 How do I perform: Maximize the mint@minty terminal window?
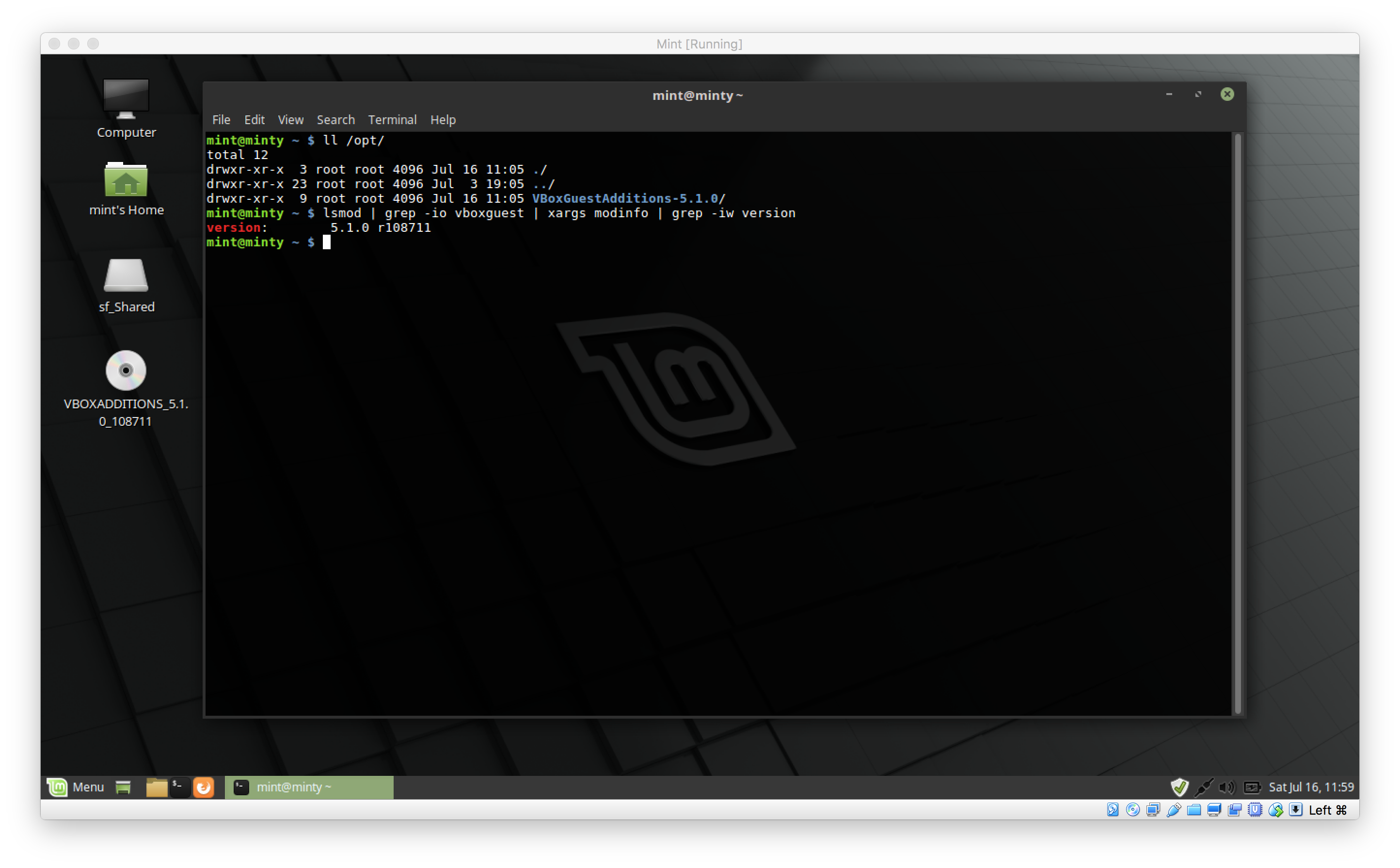pyautogui.click(x=1198, y=94)
